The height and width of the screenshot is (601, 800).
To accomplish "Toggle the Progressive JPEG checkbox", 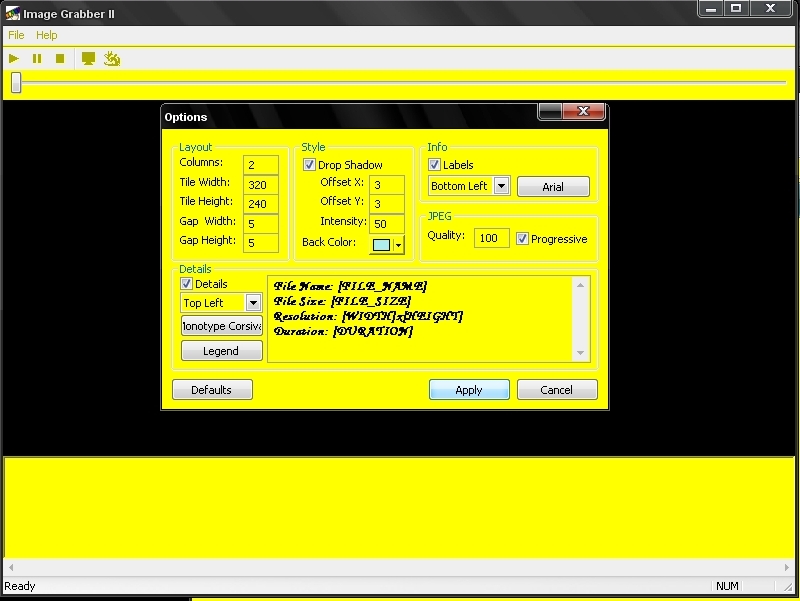I will pos(522,239).
